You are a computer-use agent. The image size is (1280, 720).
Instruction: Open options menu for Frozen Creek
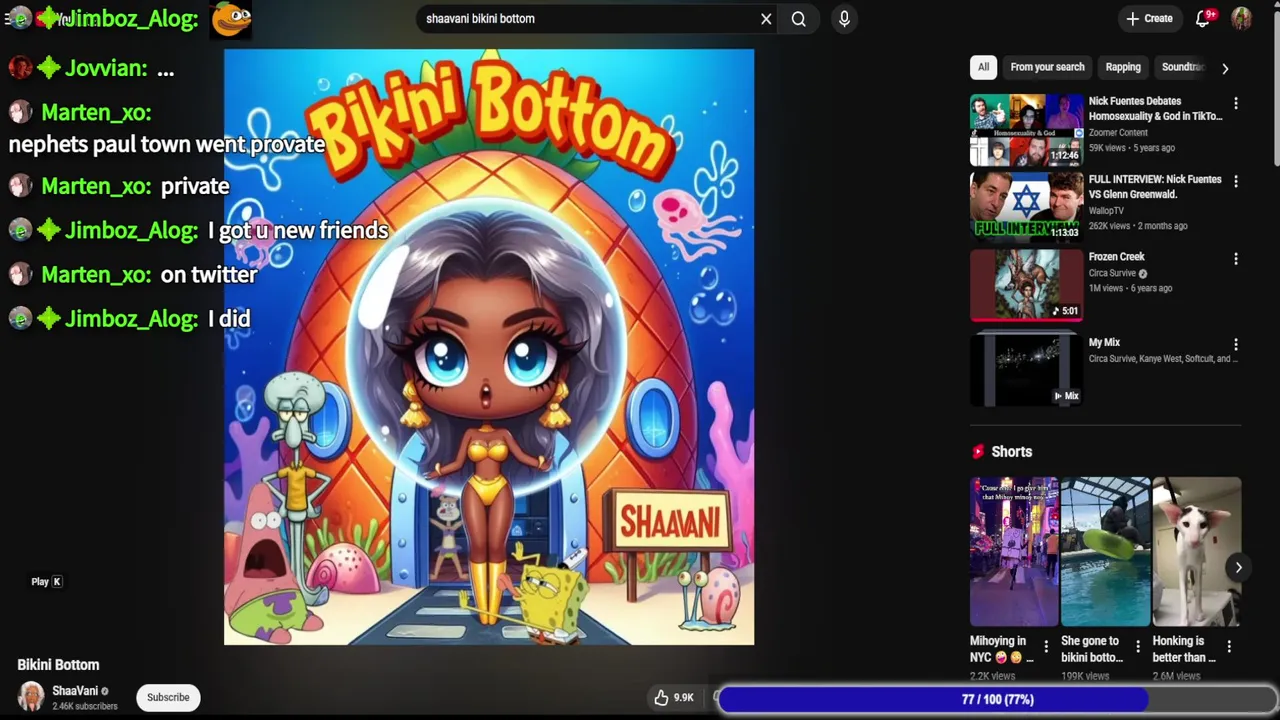pos(1236,259)
